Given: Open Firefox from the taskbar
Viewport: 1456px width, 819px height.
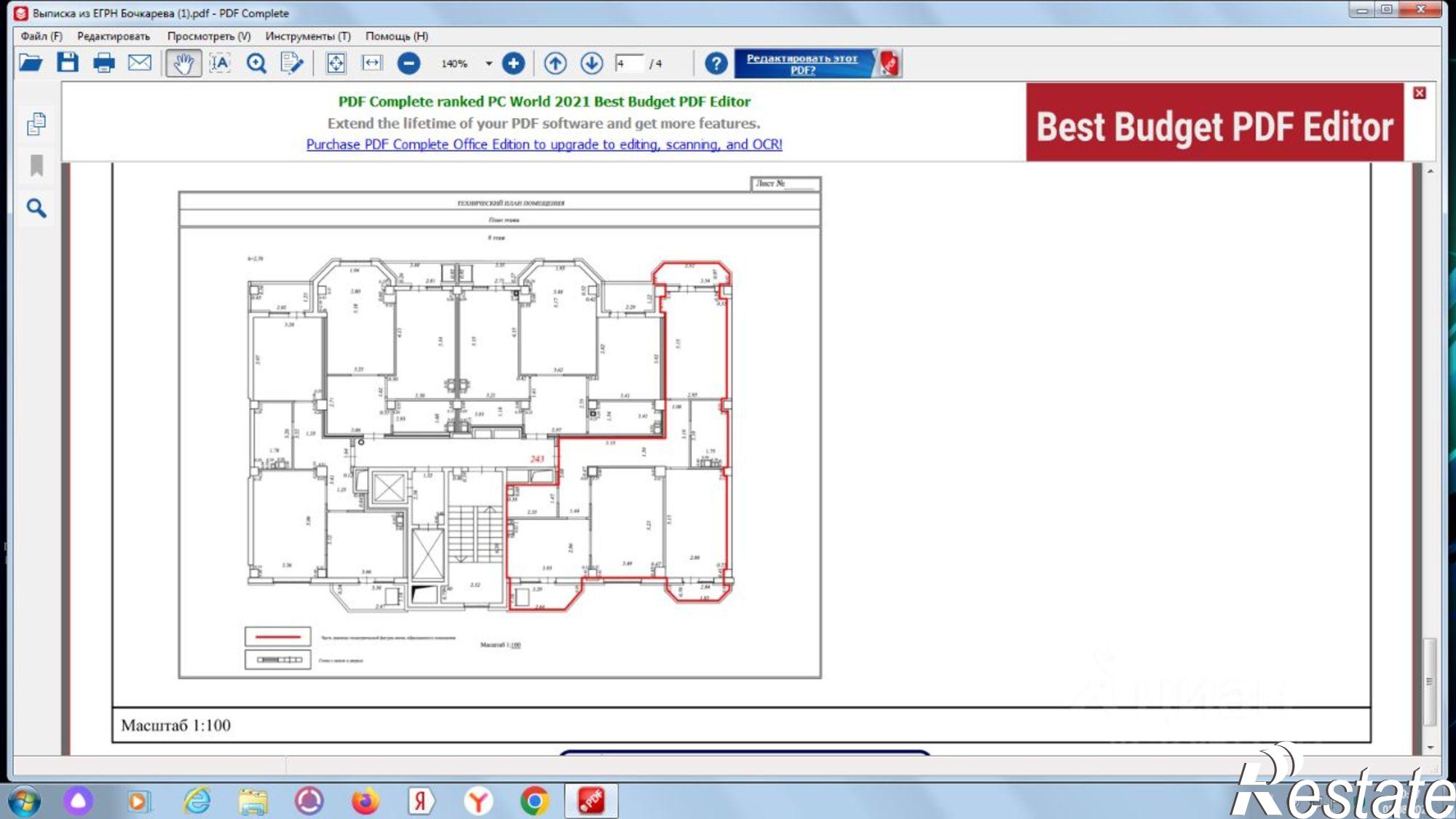Looking at the screenshot, I should point(365,801).
